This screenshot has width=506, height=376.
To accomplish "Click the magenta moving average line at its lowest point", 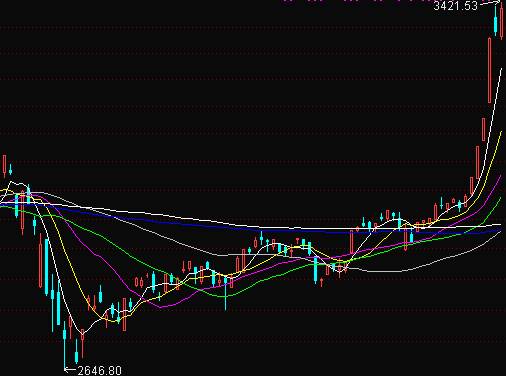I will 162,307.
